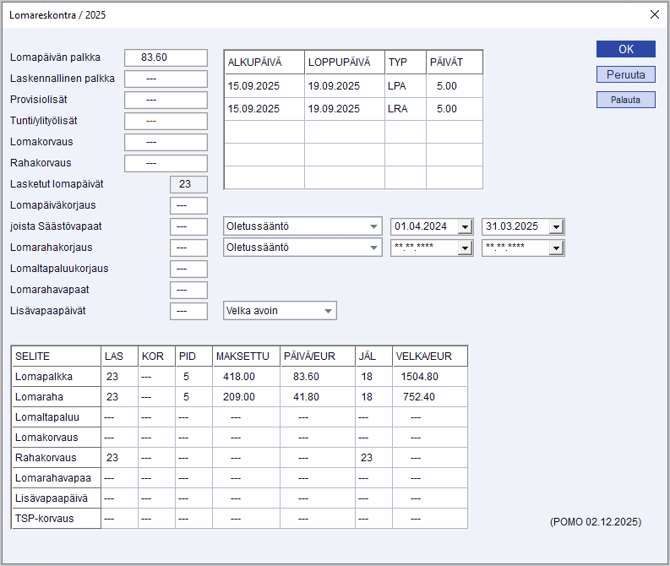Click the Laskennallinen palkka input field
This screenshot has width=670, height=566.
[x=165, y=79]
